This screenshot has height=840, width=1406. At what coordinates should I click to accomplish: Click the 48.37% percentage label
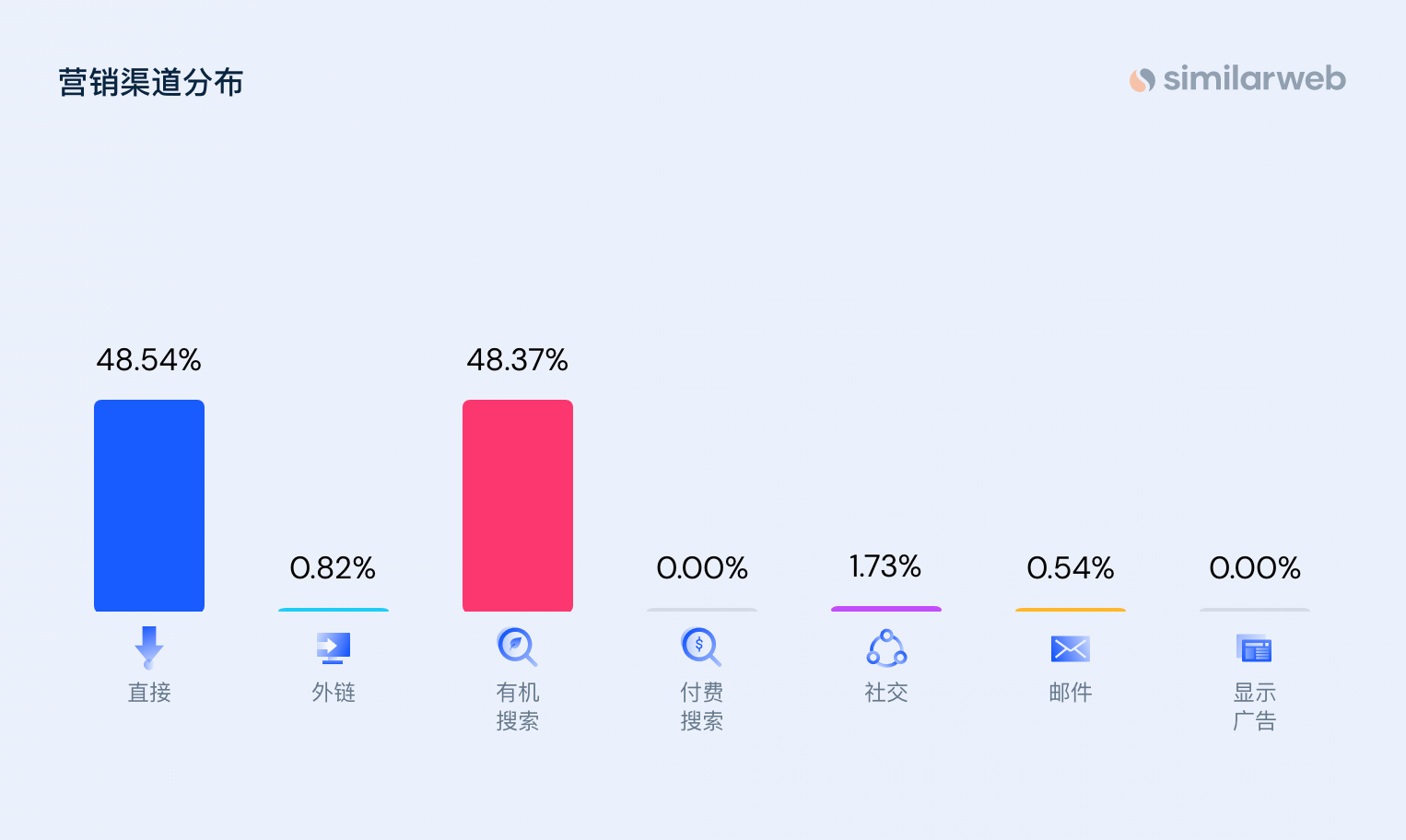[518, 359]
